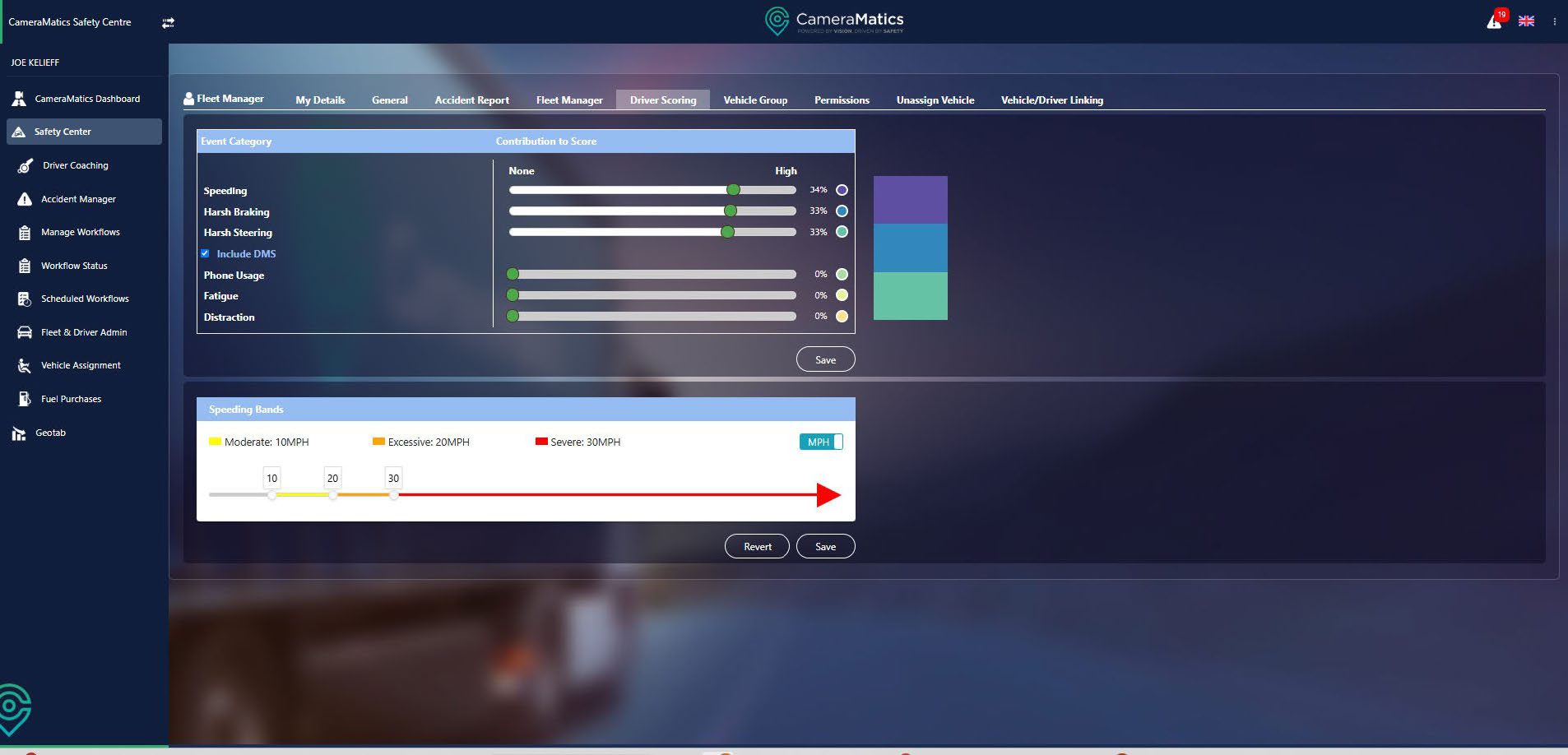The width and height of the screenshot is (1568, 755).
Task: Open Fuel Purchases page
Action: point(71,399)
